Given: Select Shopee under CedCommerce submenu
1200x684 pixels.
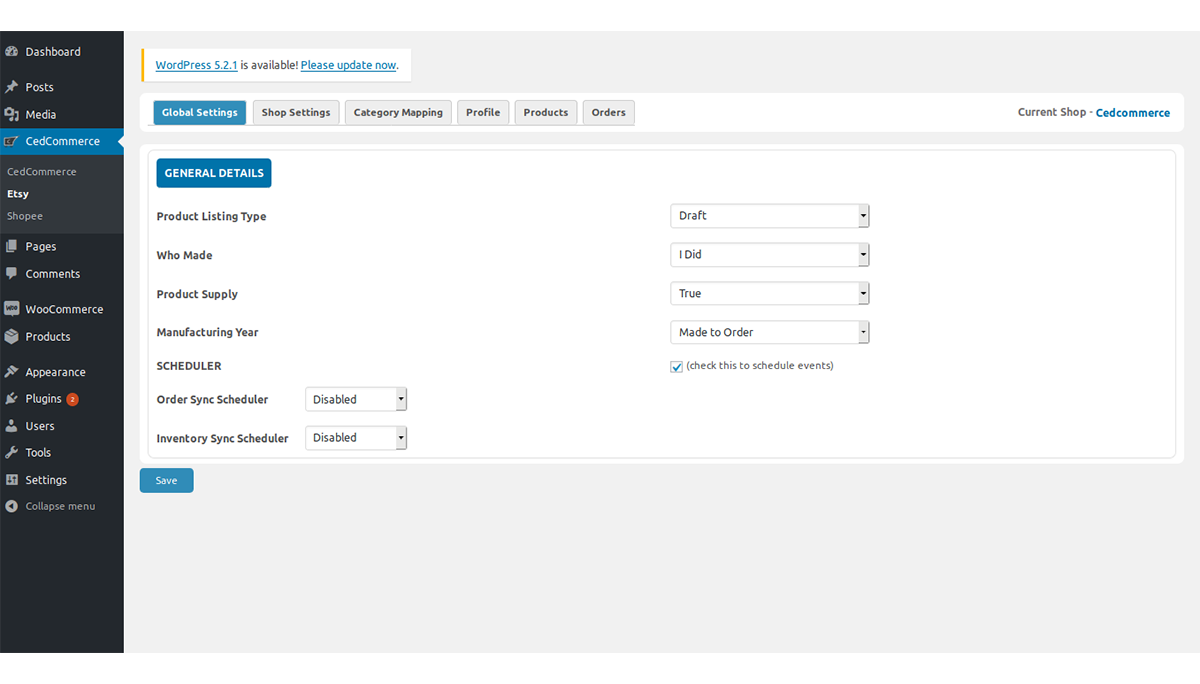Looking at the screenshot, I should coord(25,215).
